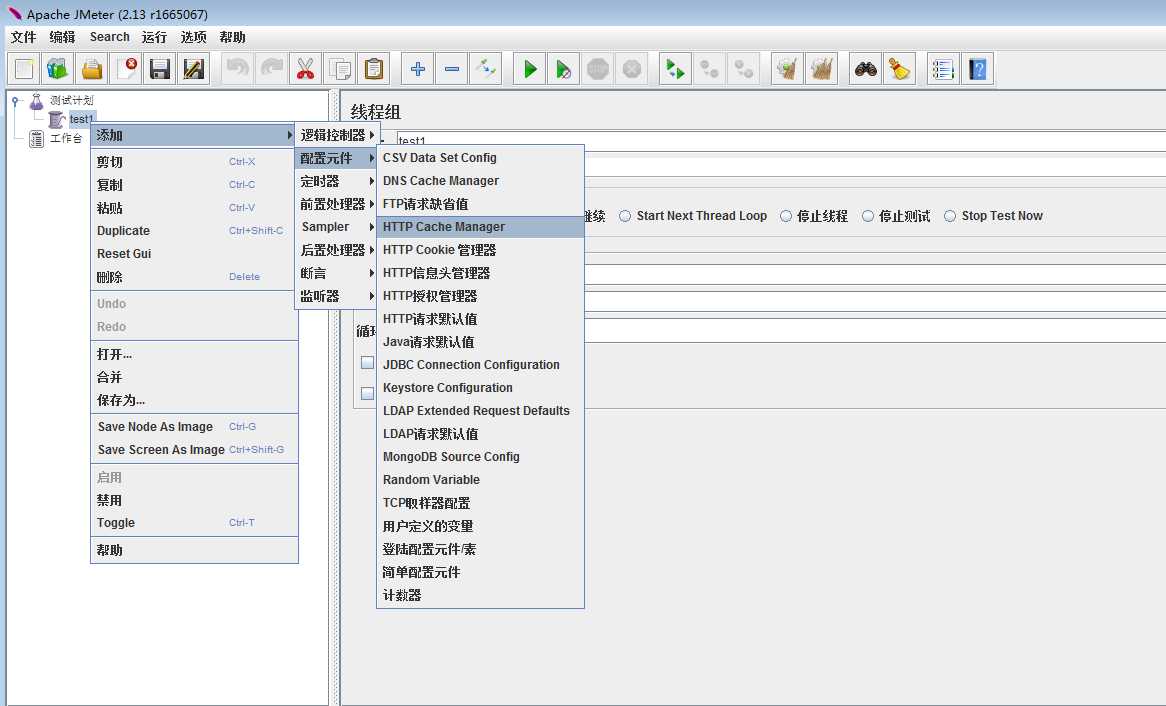Expand the 定时器 submenu

pos(337,181)
